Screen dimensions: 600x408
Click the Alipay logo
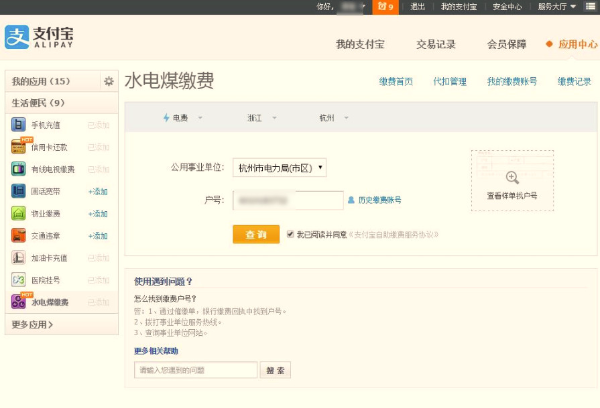tap(40, 37)
